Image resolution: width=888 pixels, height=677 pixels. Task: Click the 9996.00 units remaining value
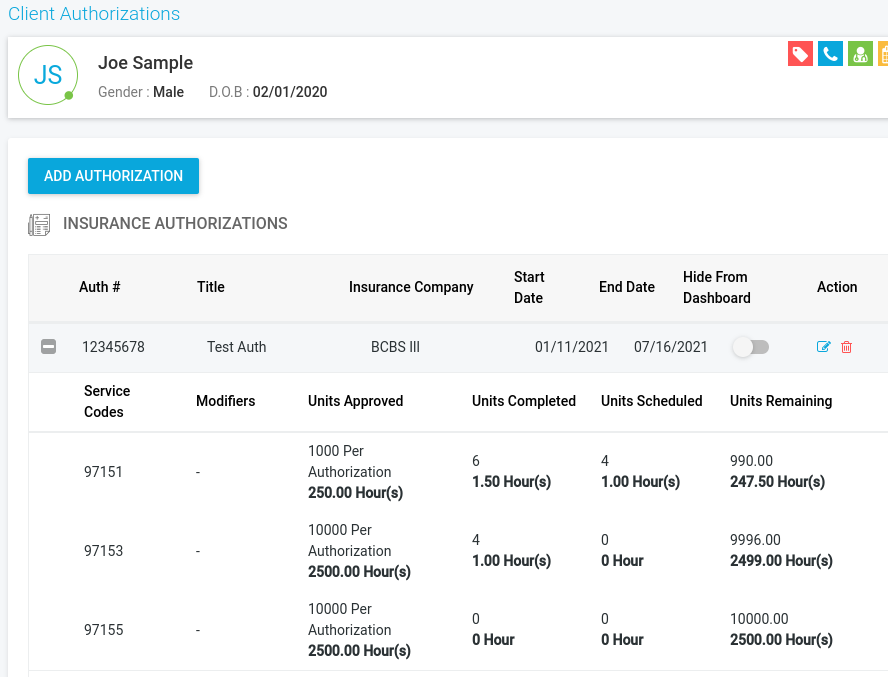click(755, 540)
